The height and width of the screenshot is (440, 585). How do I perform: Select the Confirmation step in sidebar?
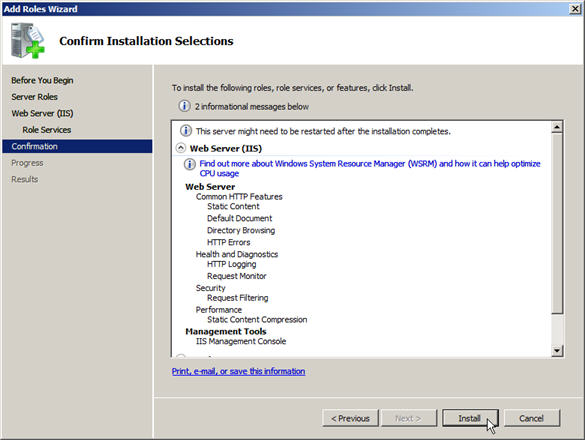tap(77, 146)
